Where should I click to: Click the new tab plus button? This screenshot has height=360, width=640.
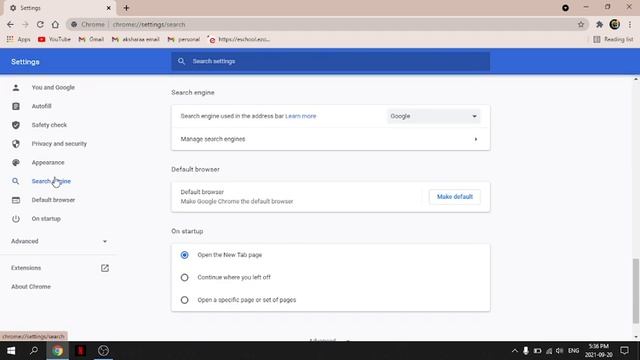pos(126,8)
